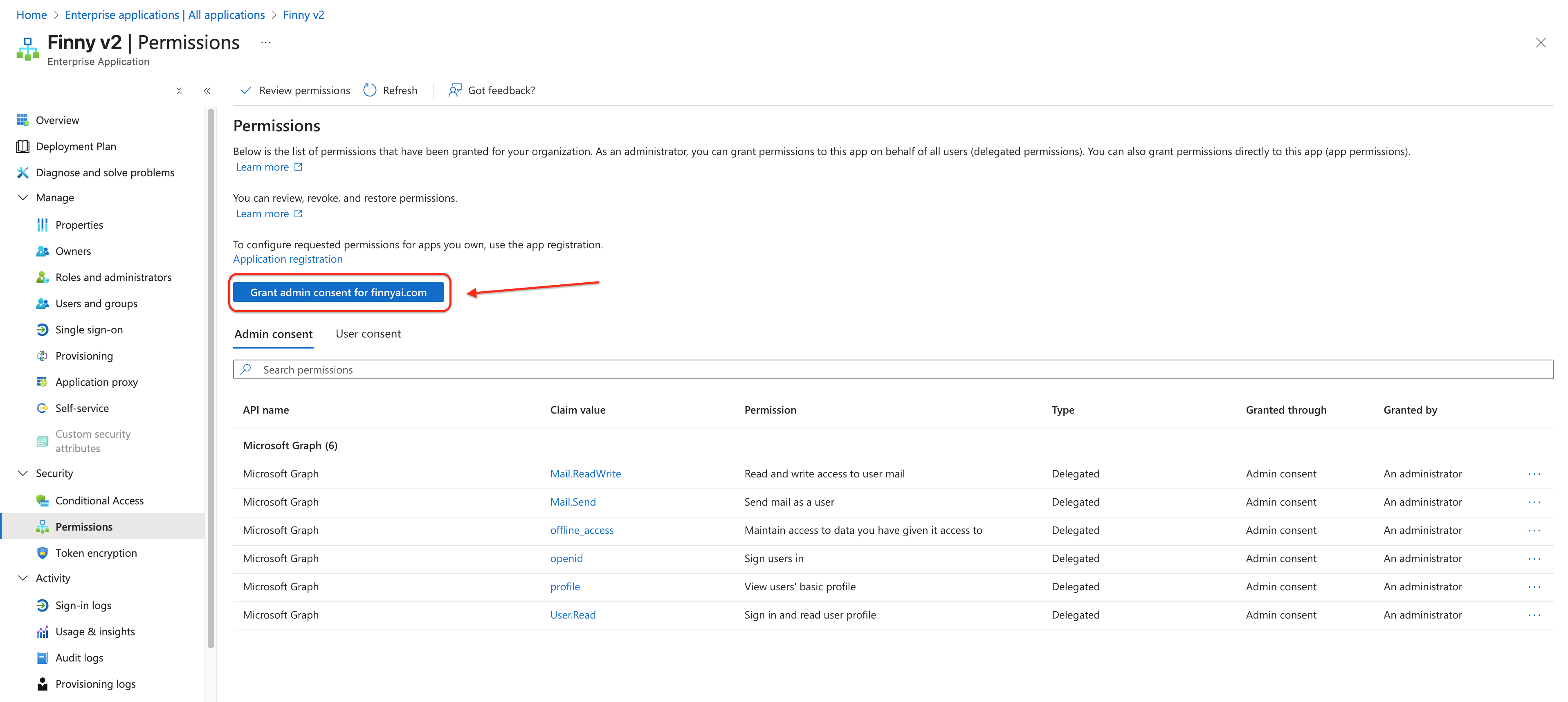The height and width of the screenshot is (702, 1568).
Task: Click the Granted through column header
Action: pyautogui.click(x=1286, y=410)
